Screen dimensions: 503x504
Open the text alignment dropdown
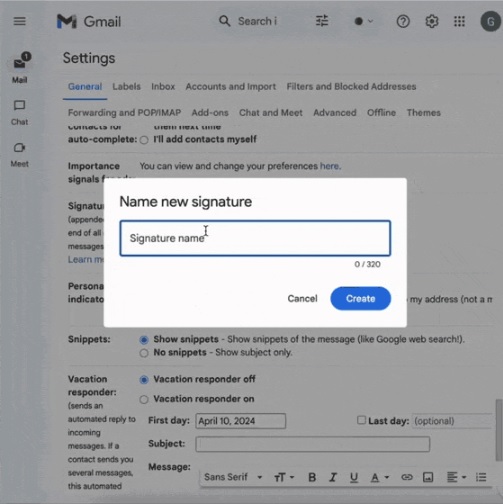tap(456, 477)
